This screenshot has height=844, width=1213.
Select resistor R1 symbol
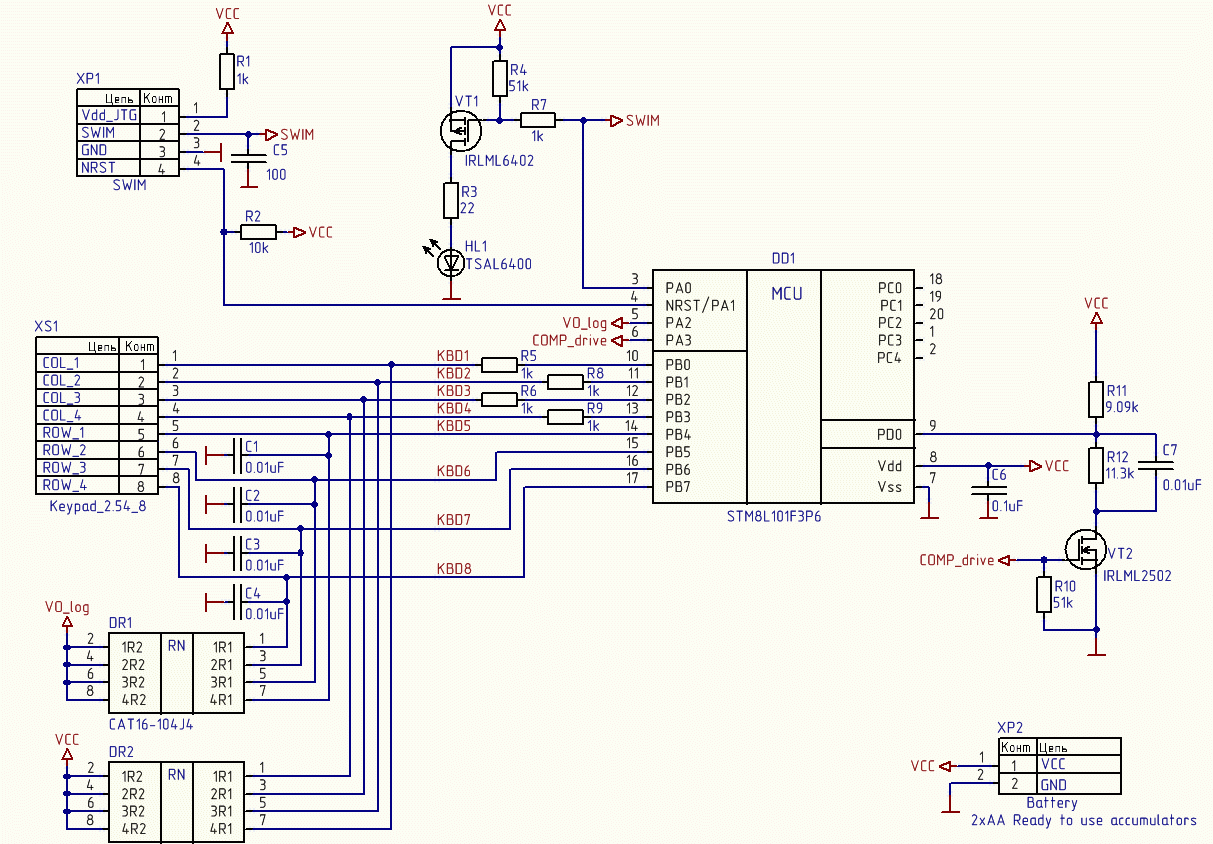pyautogui.click(x=226, y=71)
